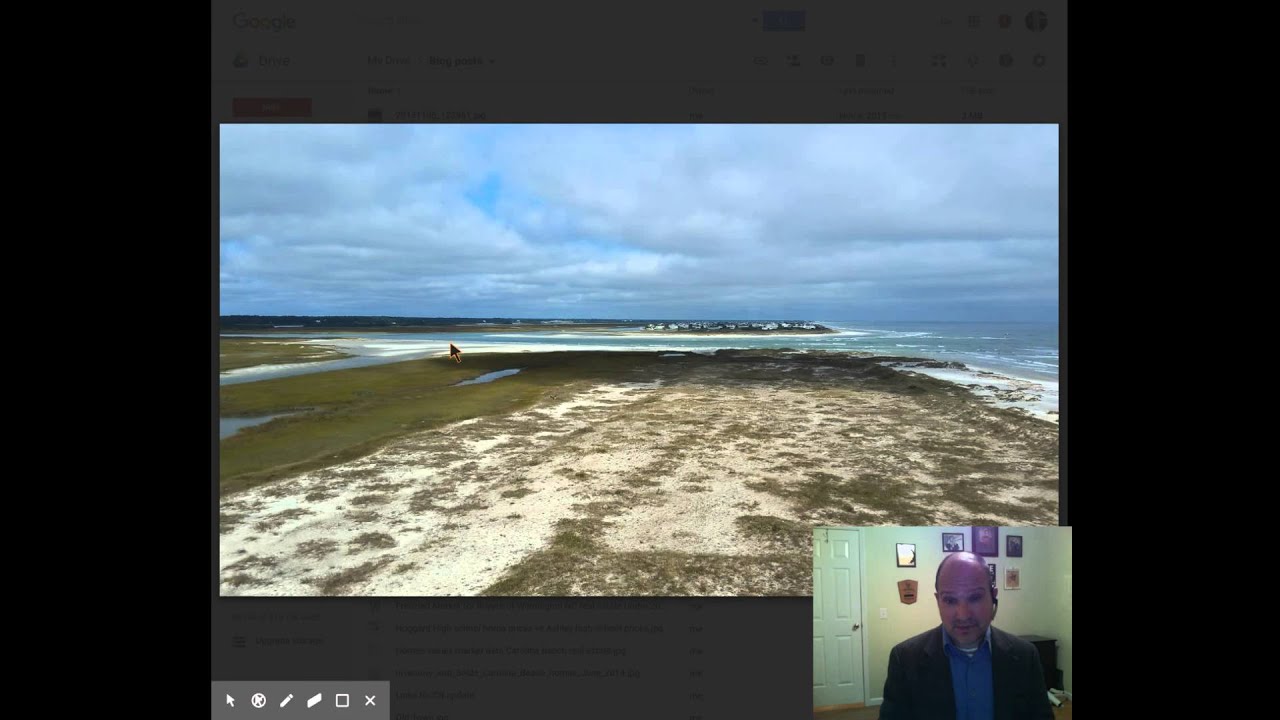Activate the circled cursor highlight tool
Image resolution: width=1280 pixels, height=720 pixels.
[x=258, y=701]
